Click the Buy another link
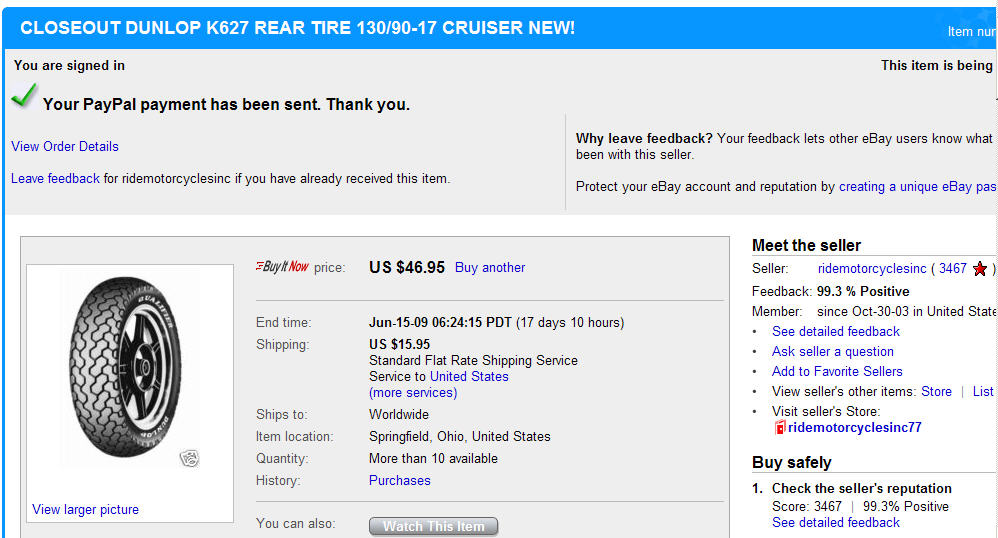Viewport: 998px width, 538px height. coord(490,267)
